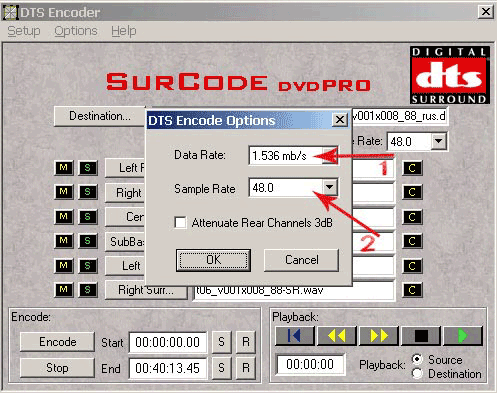This screenshot has height=393, width=497.
Task: Toggle Solo for the Left Front channel
Action: (x=88, y=168)
